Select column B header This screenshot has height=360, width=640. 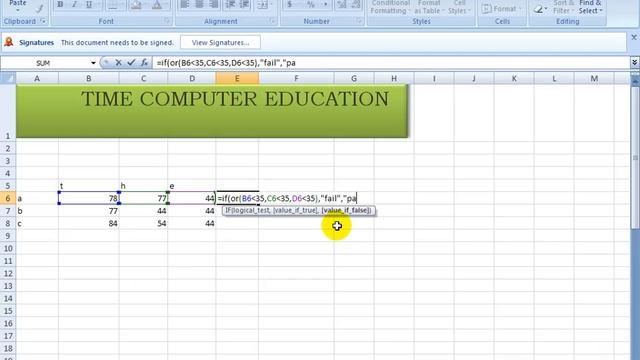(89, 78)
